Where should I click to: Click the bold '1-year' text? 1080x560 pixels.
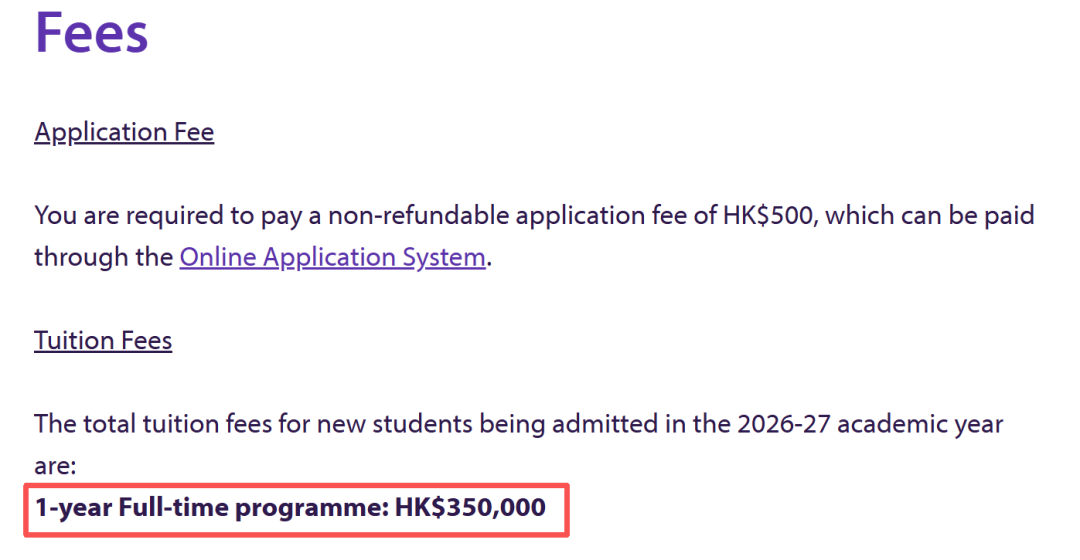[73, 508]
